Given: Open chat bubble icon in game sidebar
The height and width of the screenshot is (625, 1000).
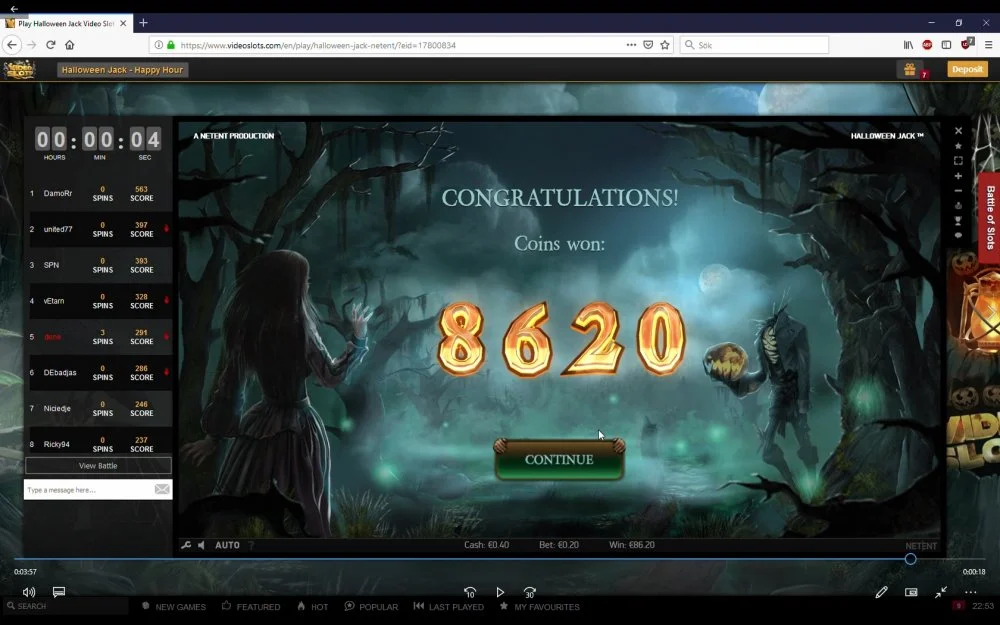Looking at the screenshot, I should [x=958, y=235].
